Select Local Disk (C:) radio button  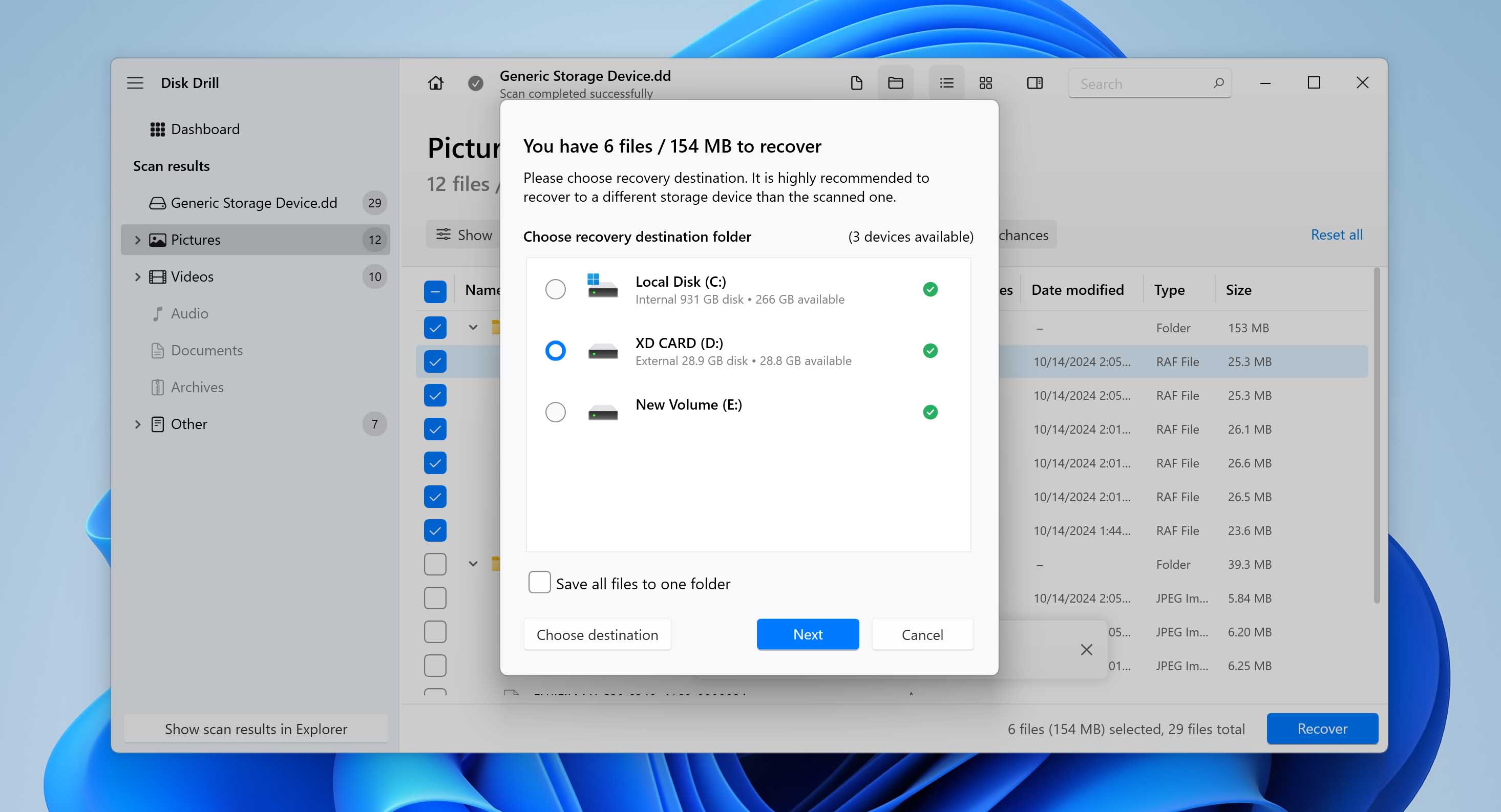555,289
